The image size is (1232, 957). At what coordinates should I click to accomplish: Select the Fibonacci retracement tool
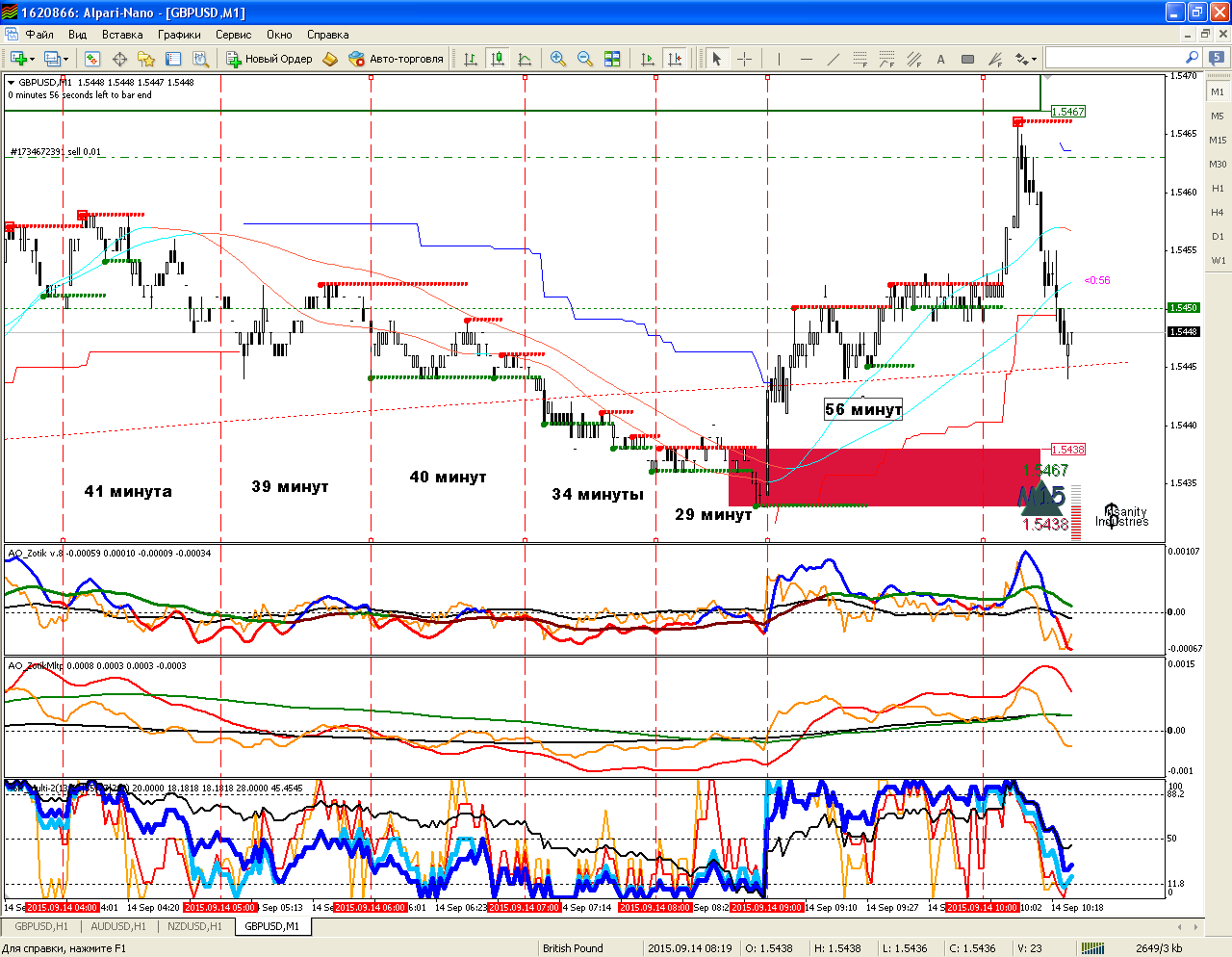coord(860,59)
